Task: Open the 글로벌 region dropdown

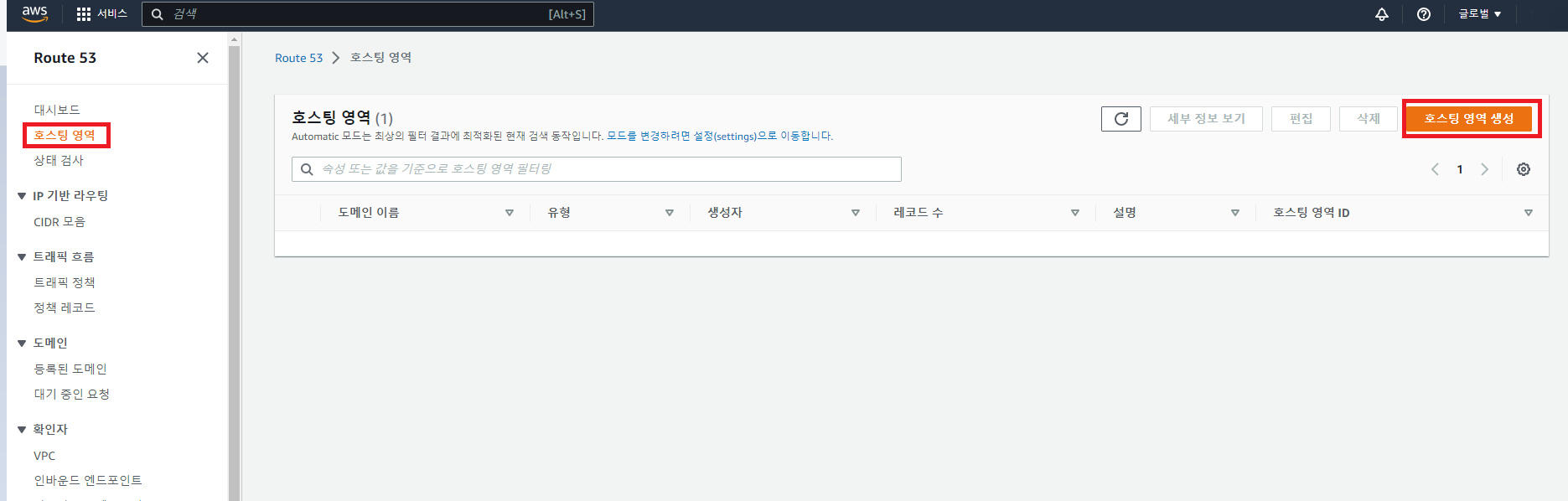Action: pyautogui.click(x=1480, y=14)
